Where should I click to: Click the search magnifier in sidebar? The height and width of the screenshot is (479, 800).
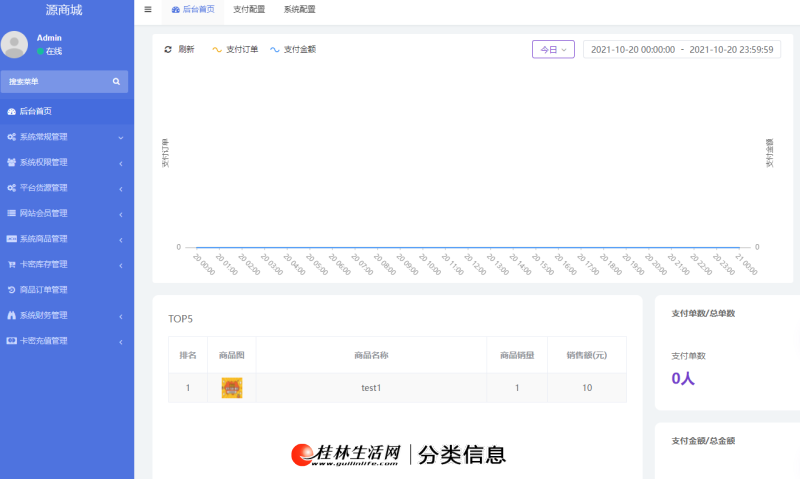116,82
